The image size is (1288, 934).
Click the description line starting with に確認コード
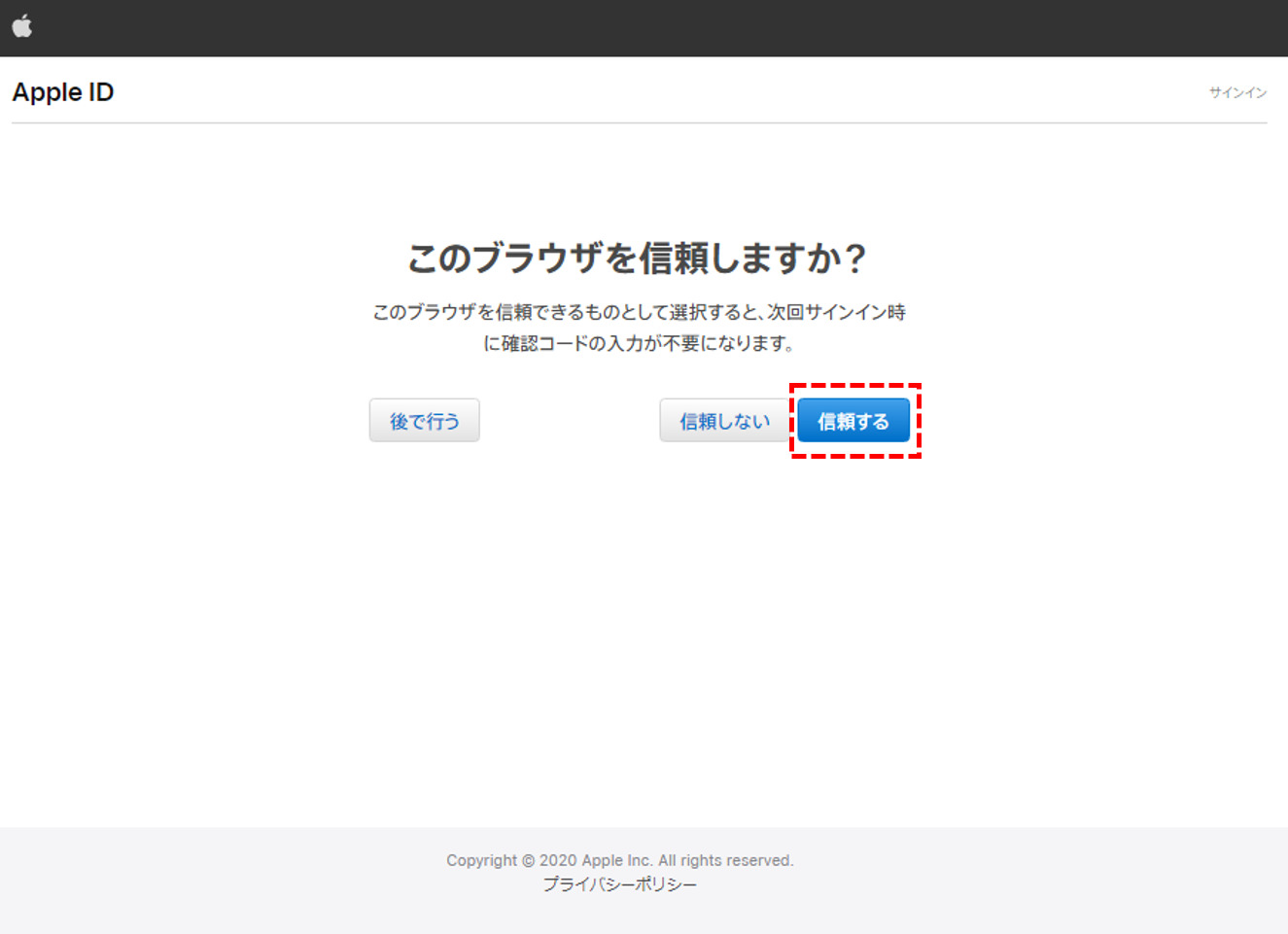tap(639, 343)
